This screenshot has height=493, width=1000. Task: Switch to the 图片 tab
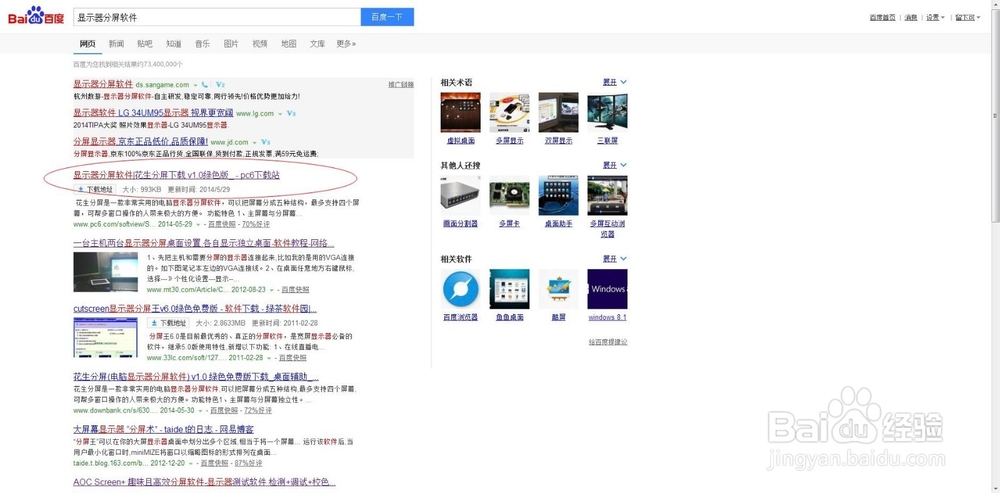pos(231,44)
